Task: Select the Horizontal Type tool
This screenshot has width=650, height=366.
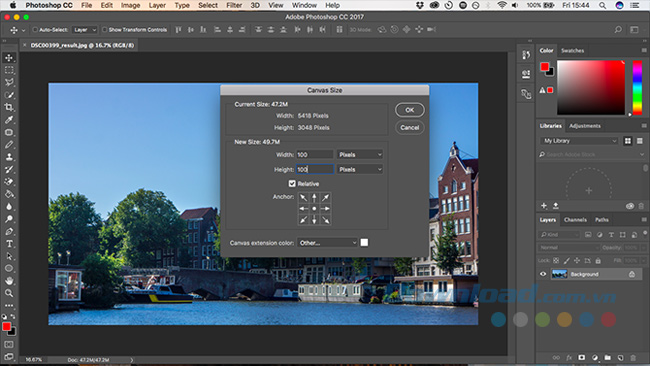Action: click(x=9, y=244)
